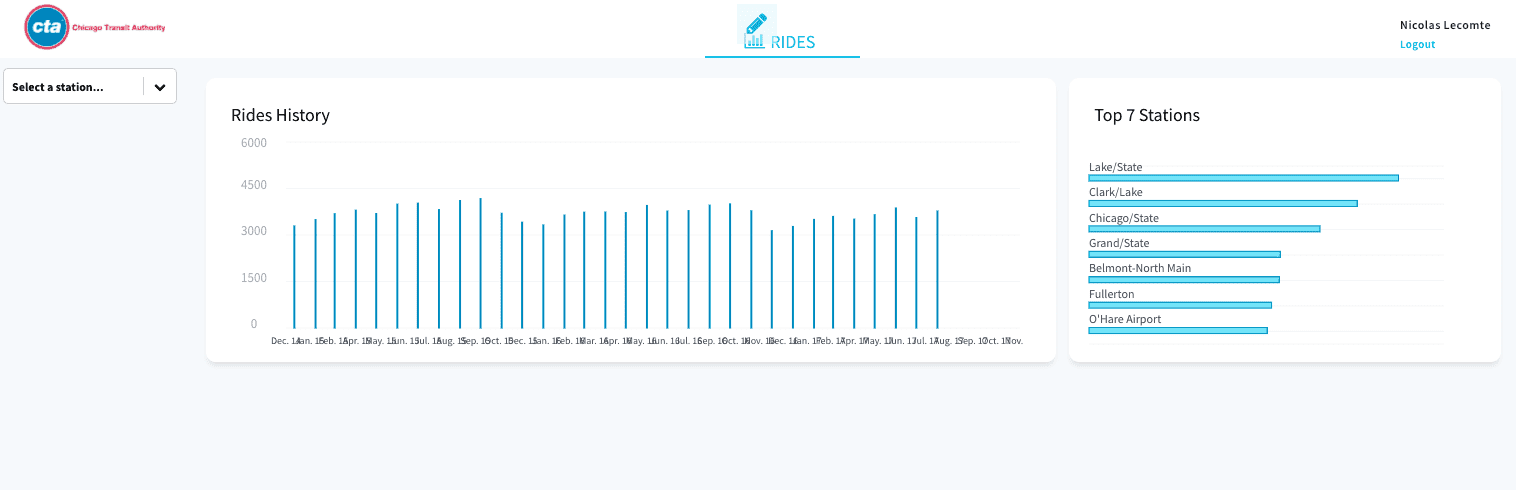Click the first Rides History bar above Dec. 14
Viewport: 1516px width, 490px height.
click(294, 277)
